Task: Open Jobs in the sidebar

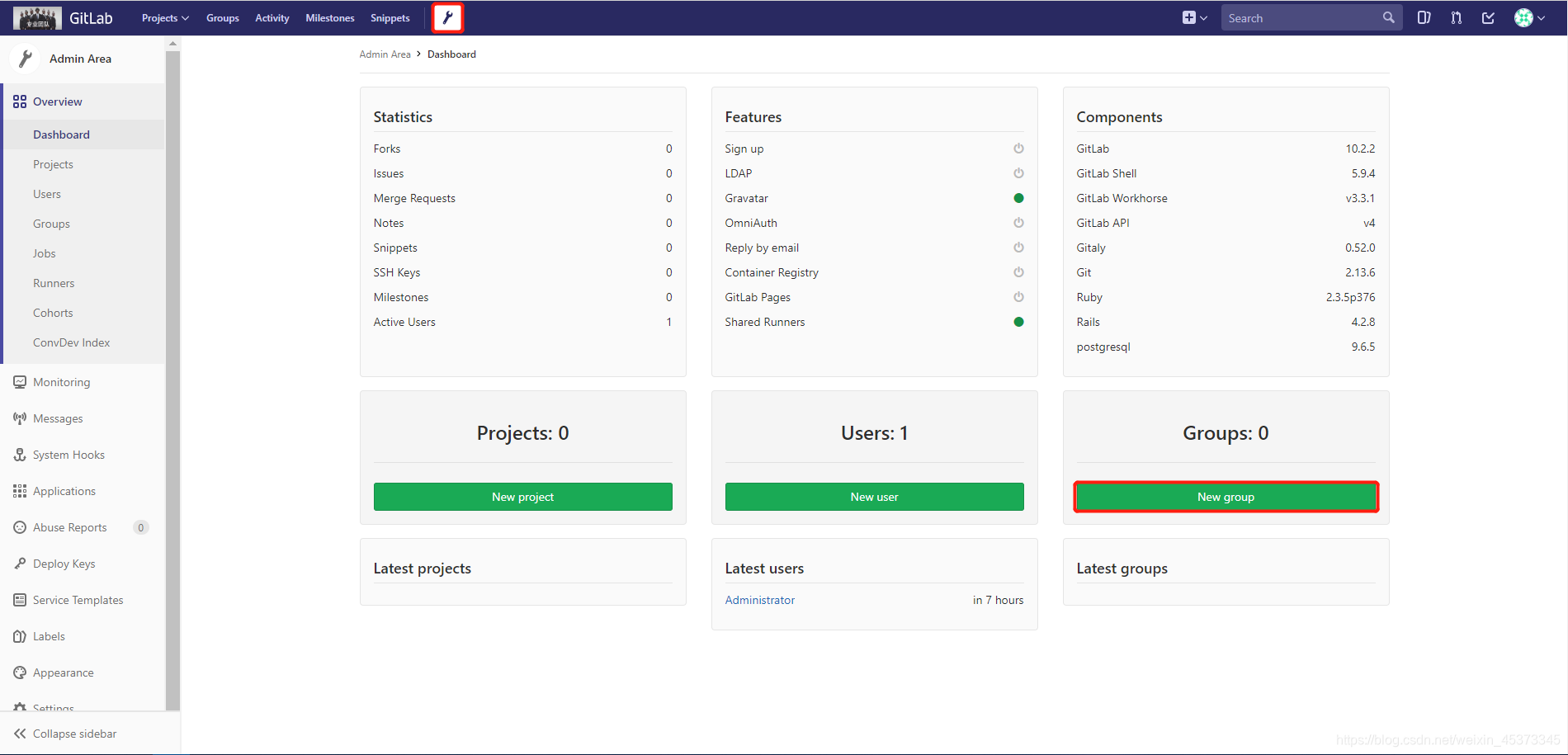Action: (x=45, y=253)
